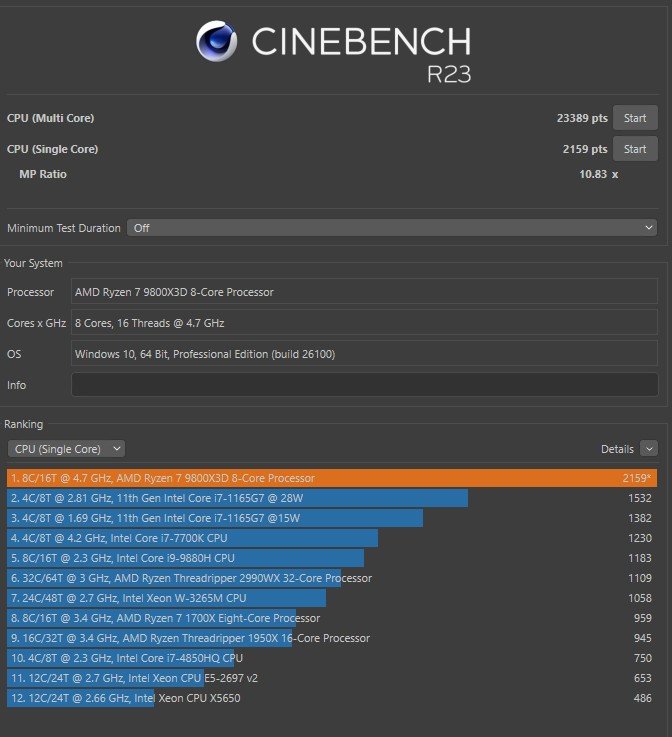This screenshot has width=672, height=737.
Task: Click the 23389 pts multi core score
Action: tap(582, 118)
